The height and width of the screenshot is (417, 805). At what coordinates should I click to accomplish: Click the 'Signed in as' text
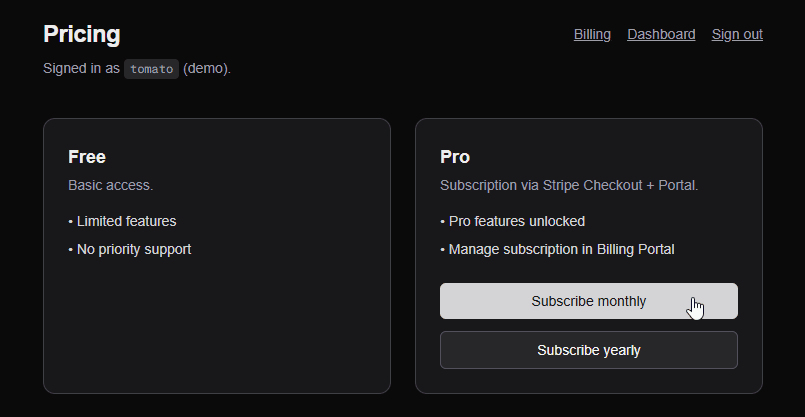pyautogui.click(x=81, y=69)
